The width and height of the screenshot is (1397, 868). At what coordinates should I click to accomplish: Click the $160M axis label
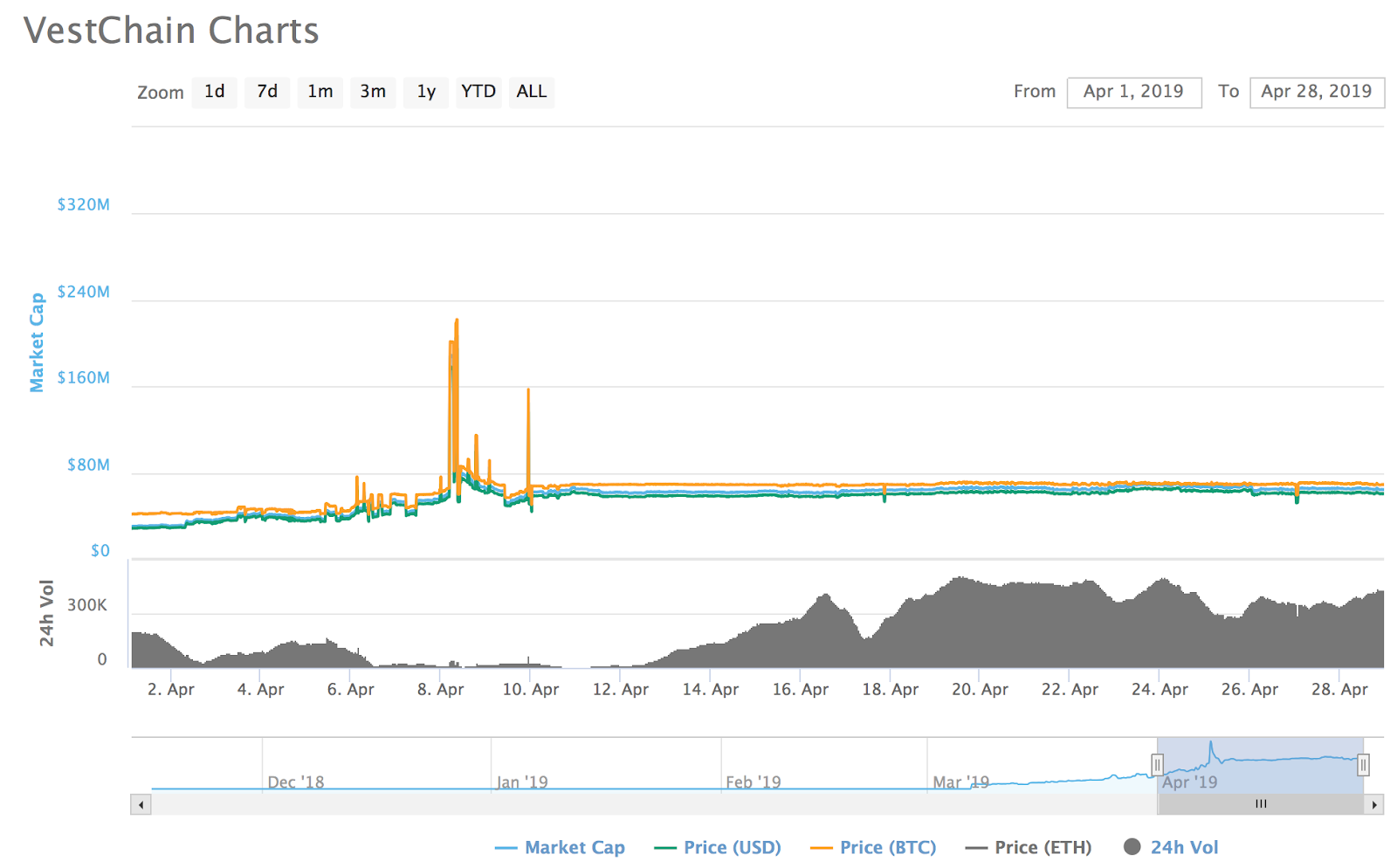(x=84, y=378)
